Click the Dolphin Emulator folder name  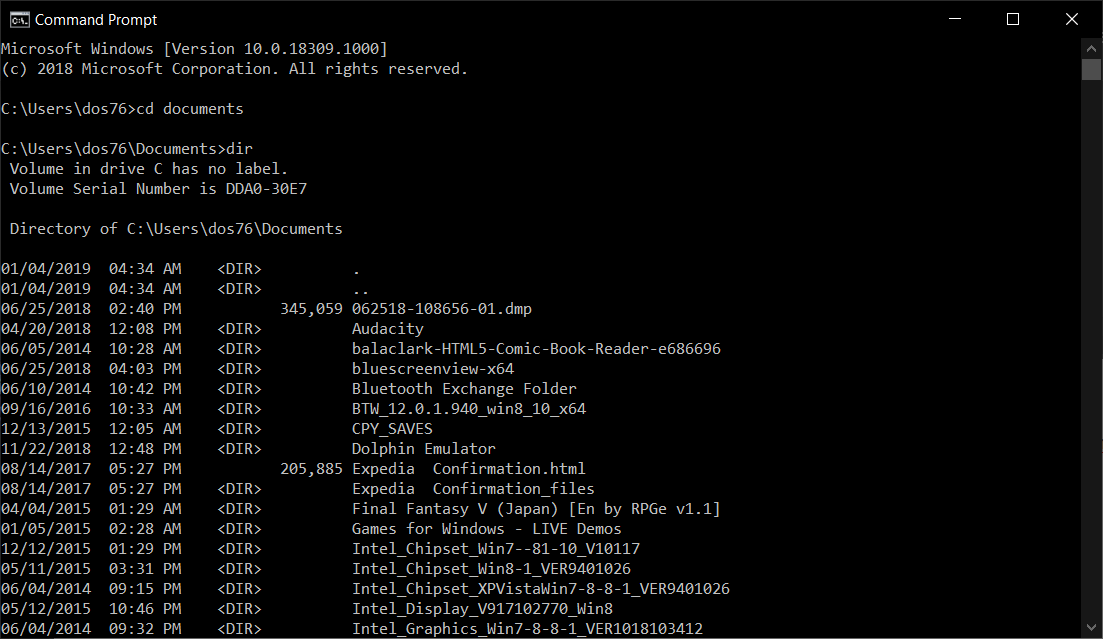pos(423,449)
